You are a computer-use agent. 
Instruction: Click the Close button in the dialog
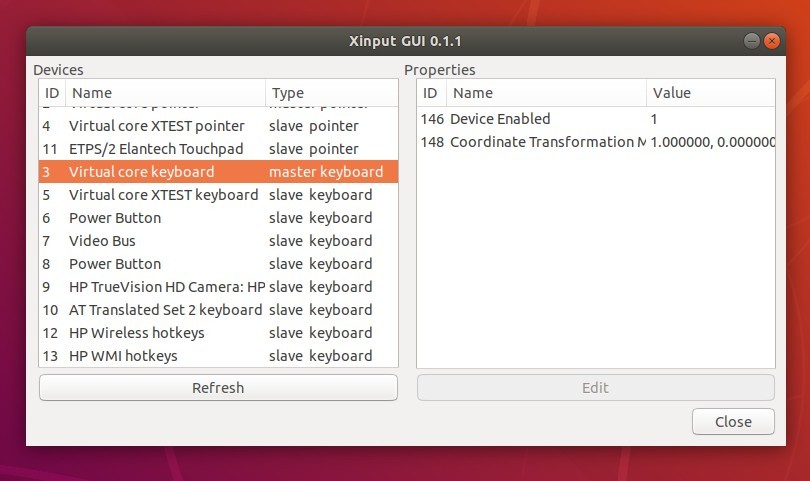(x=733, y=422)
